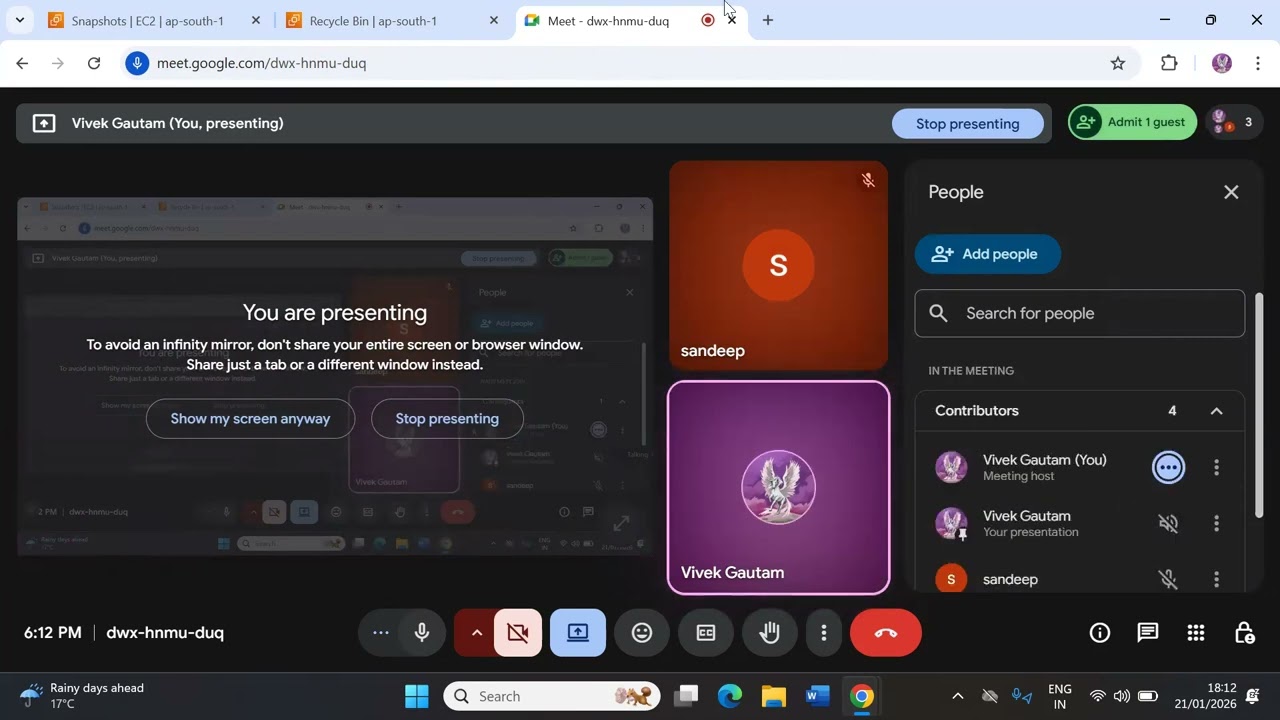Open the Chrome profile avatar
This screenshot has width=1280, height=720.
pos(1221,63)
